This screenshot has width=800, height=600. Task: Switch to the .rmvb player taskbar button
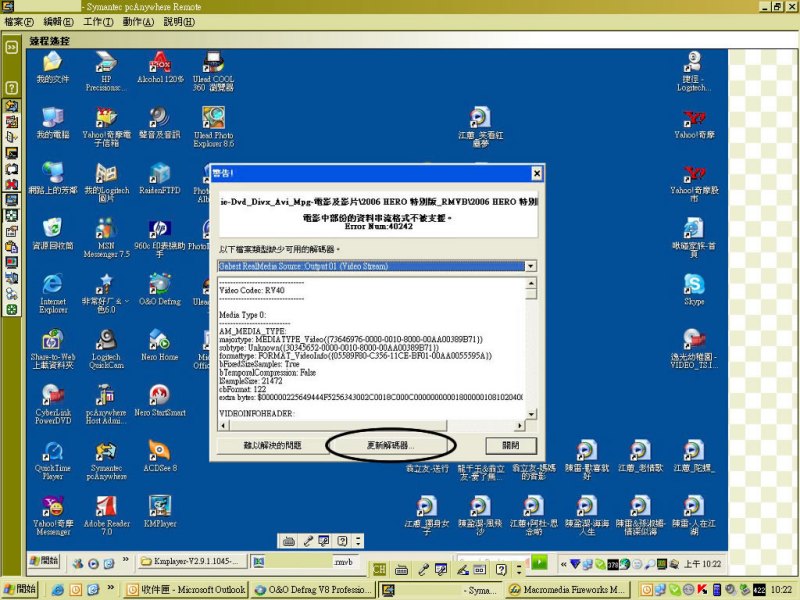[x=304, y=561]
